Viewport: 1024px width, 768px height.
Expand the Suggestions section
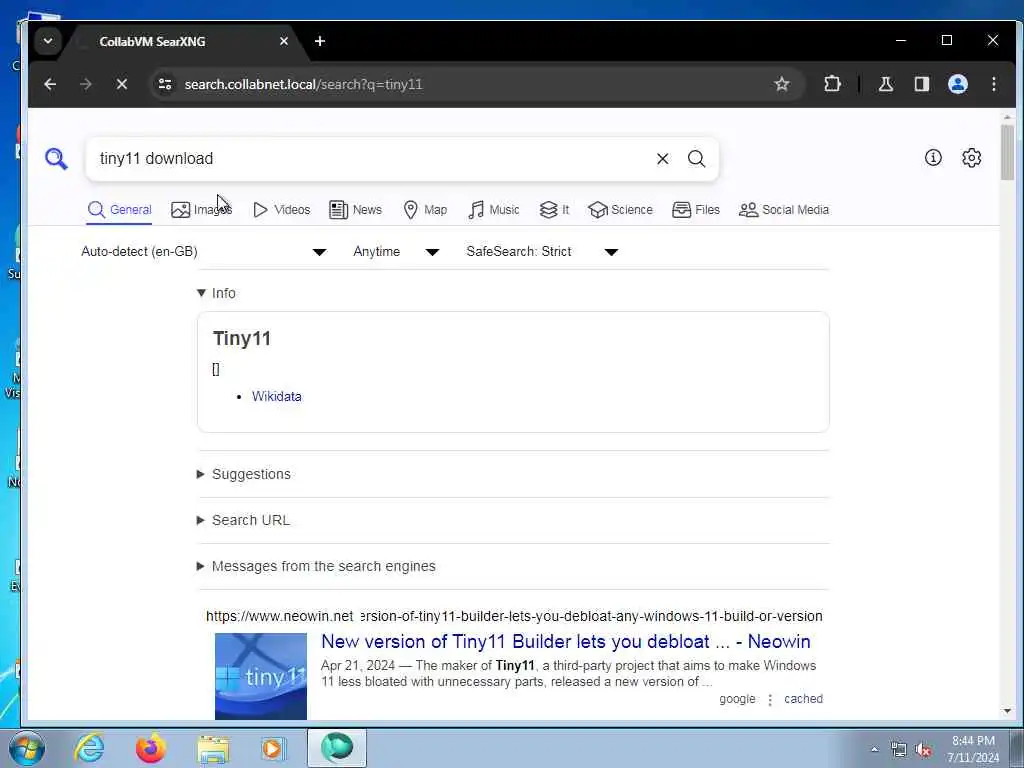[x=244, y=474]
